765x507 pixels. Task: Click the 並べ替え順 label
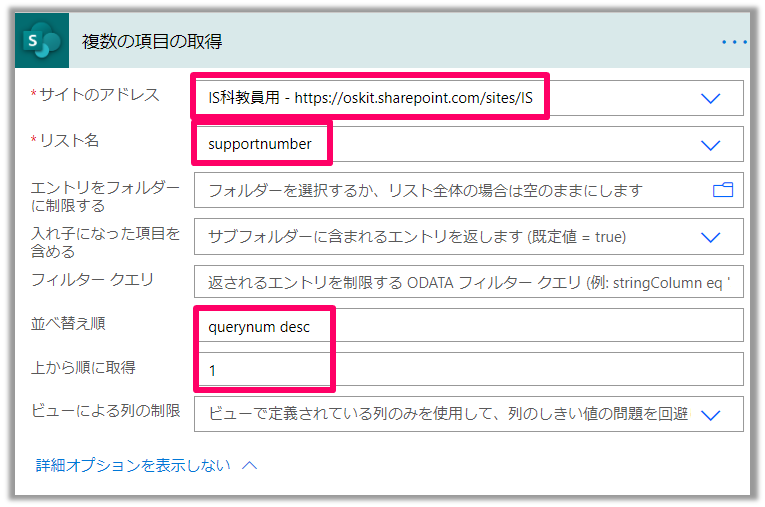tap(68, 323)
